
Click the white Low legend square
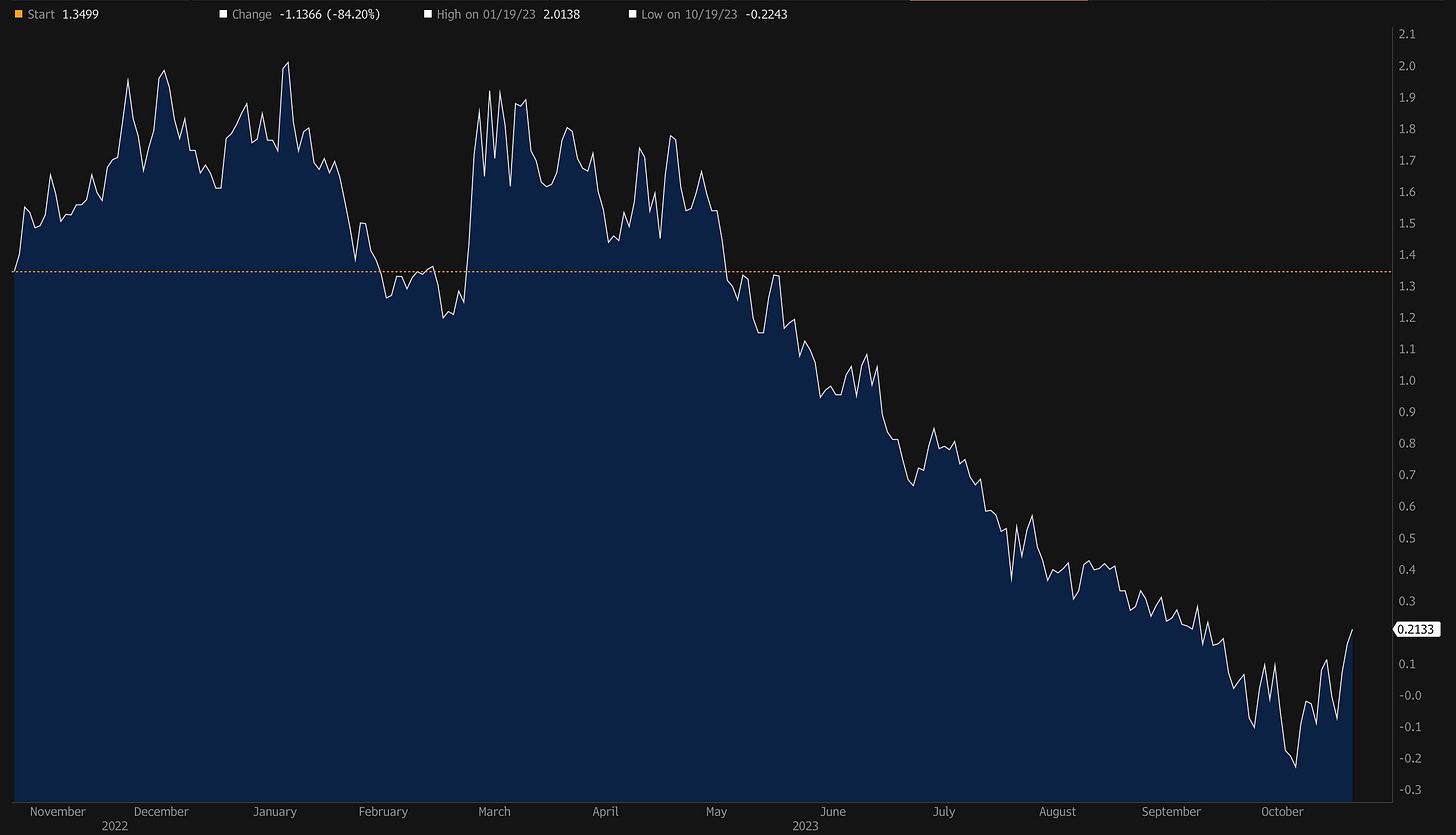tap(633, 15)
